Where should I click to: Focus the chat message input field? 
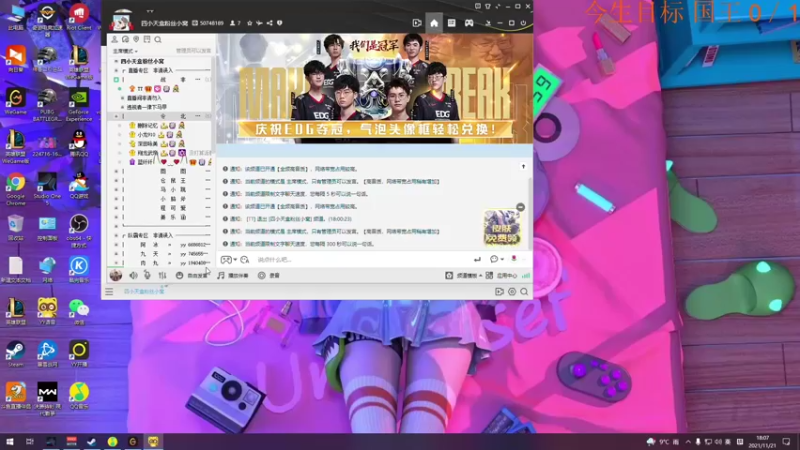(362, 260)
